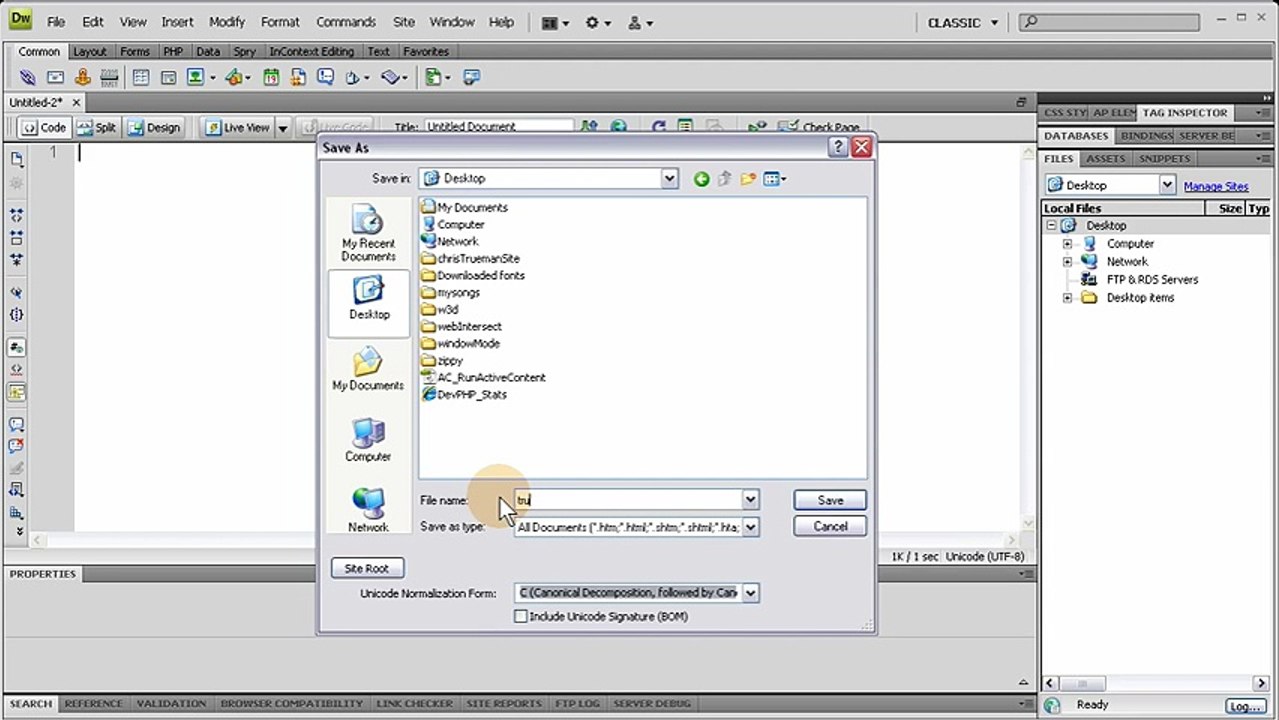Open the Insert menu

coord(177,22)
